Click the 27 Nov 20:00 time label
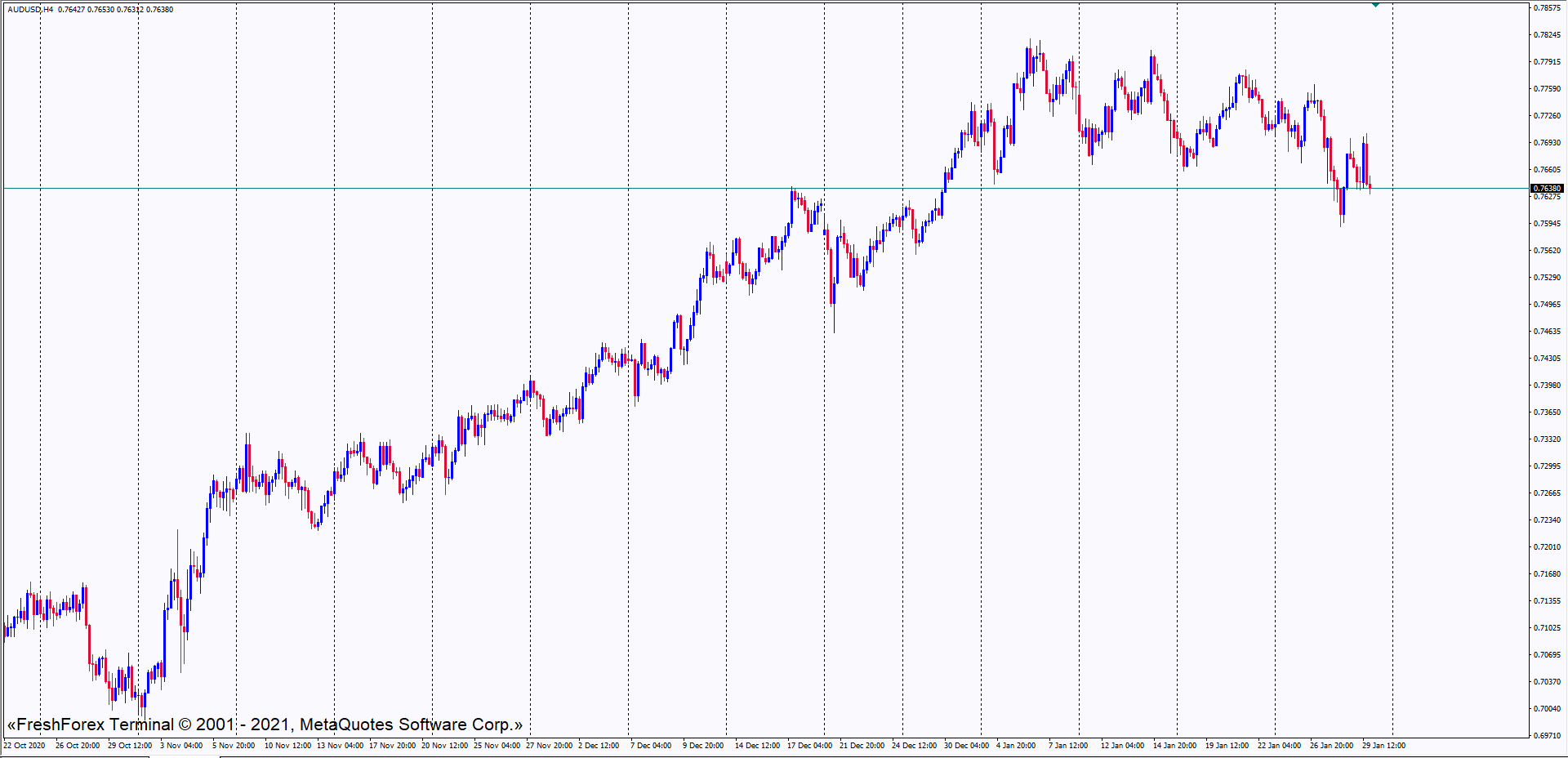 549,746
